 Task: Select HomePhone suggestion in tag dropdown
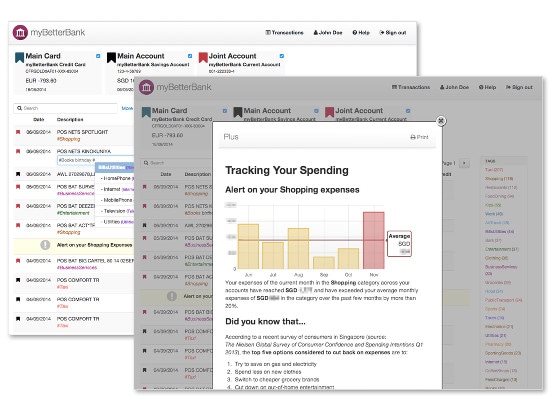[115, 178]
